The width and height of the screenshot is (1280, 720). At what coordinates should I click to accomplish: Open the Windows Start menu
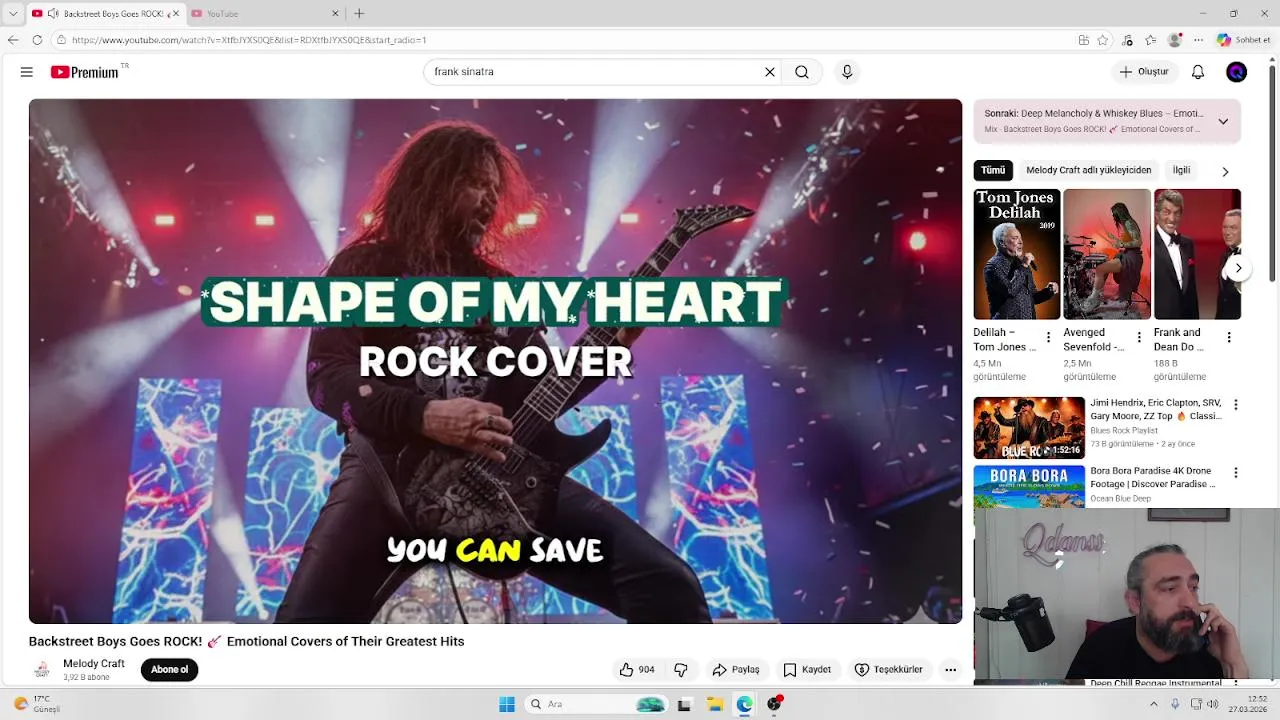(507, 704)
